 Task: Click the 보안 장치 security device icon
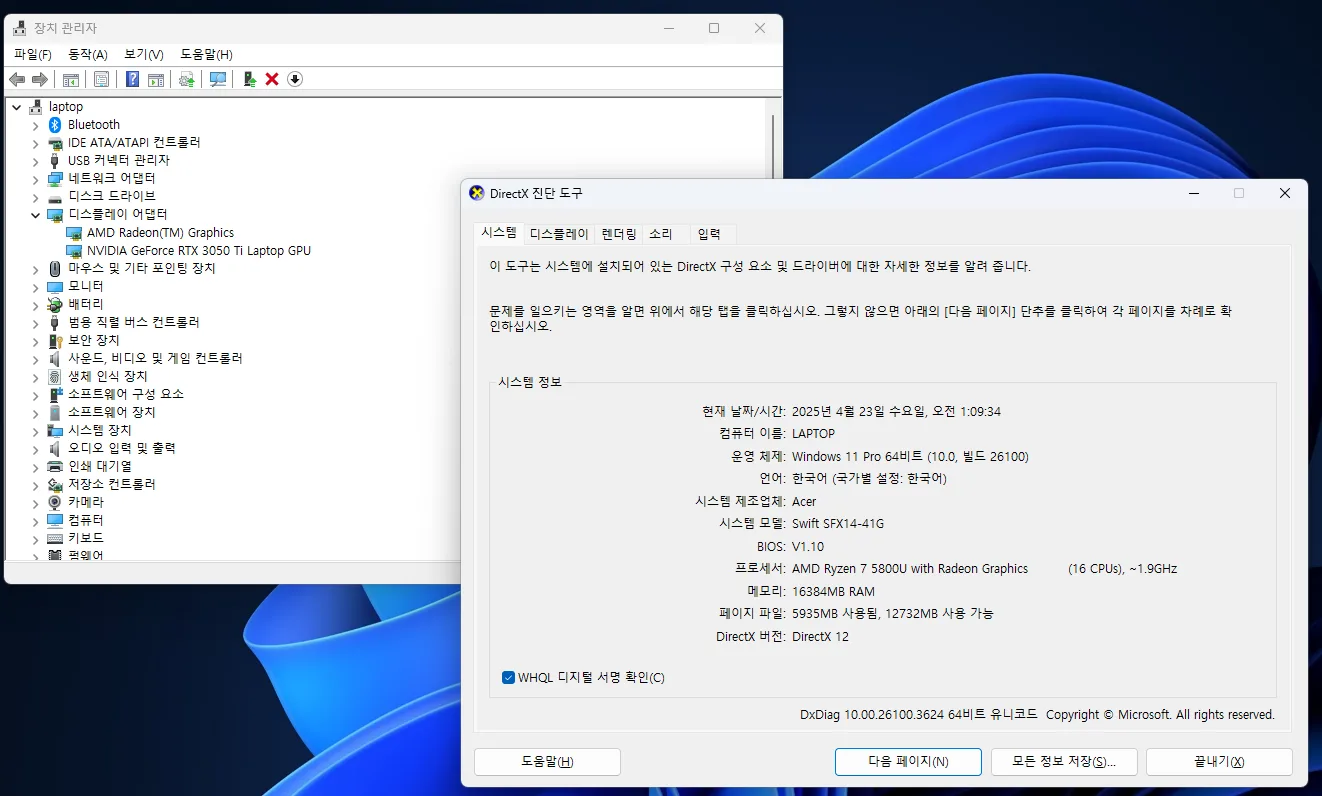pyautogui.click(x=55, y=340)
